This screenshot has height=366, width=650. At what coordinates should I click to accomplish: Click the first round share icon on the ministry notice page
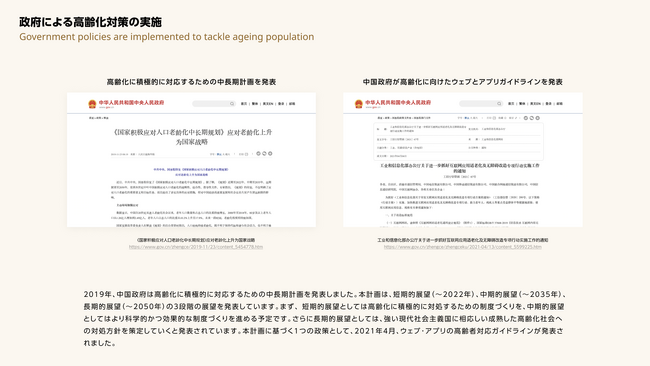526,118
